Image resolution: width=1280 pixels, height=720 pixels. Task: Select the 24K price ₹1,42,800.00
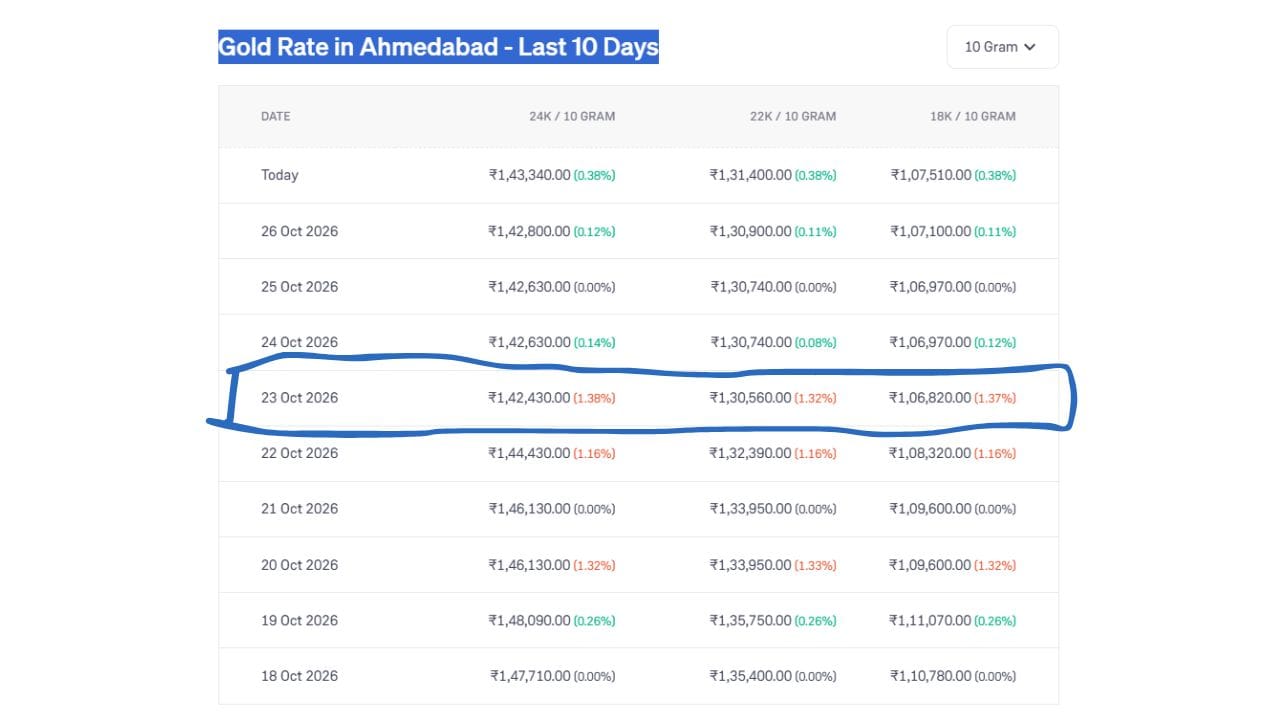point(530,231)
